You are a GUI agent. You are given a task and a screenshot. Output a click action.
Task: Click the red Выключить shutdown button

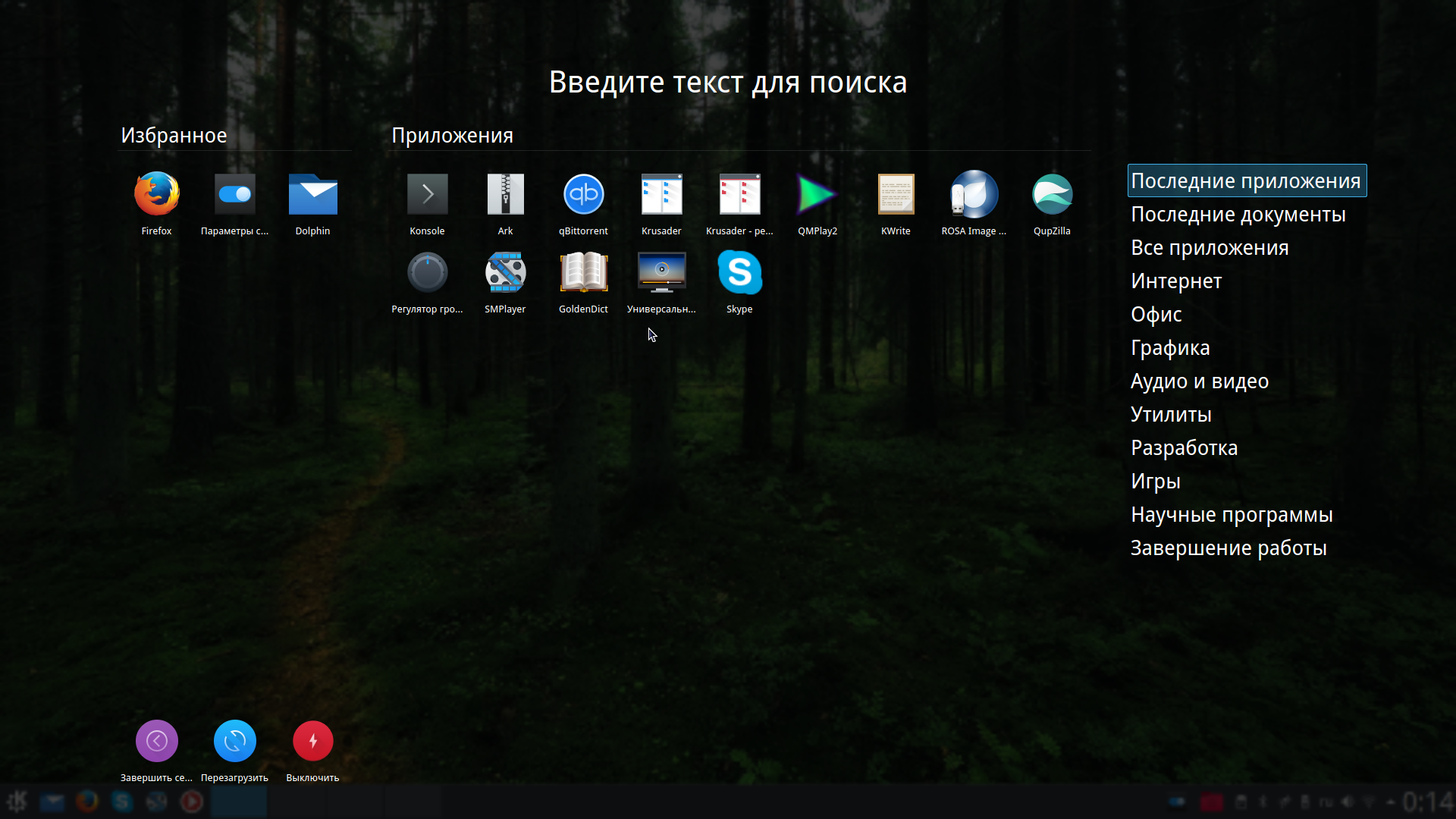click(312, 741)
